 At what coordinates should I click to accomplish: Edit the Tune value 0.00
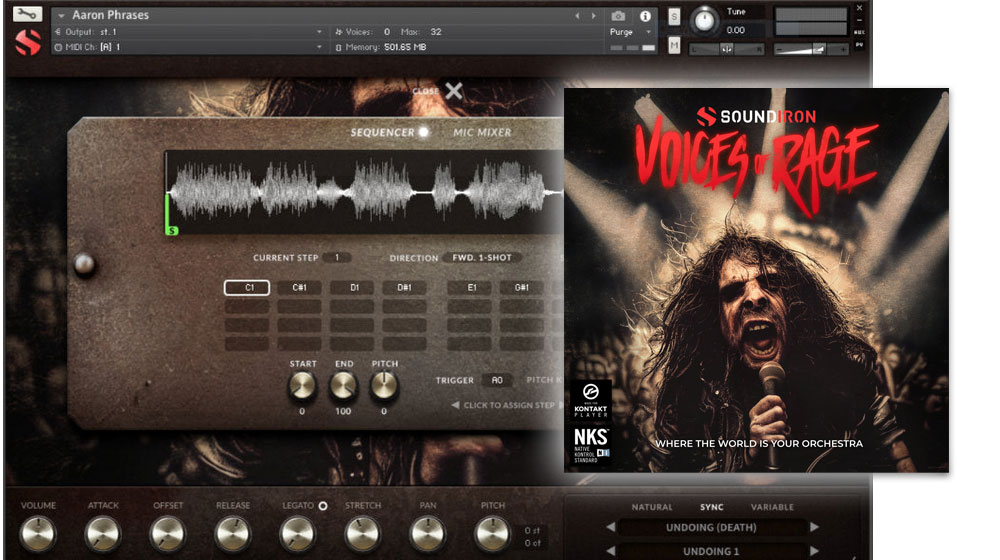click(x=735, y=30)
